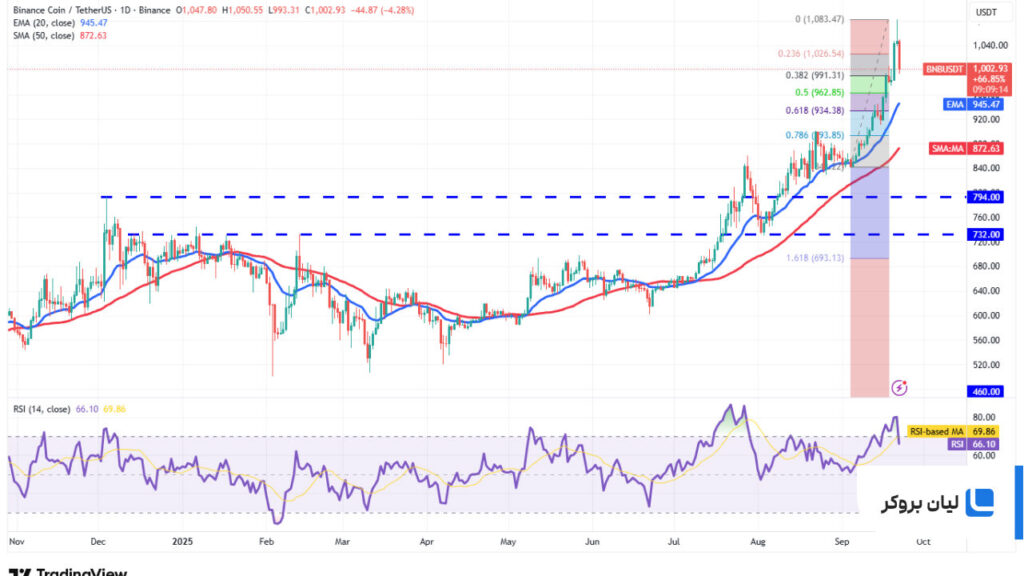Select the 66.10 RSI value on the axis
Image resolution: width=1024 pixels, height=576 pixels.
pos(984,444)
